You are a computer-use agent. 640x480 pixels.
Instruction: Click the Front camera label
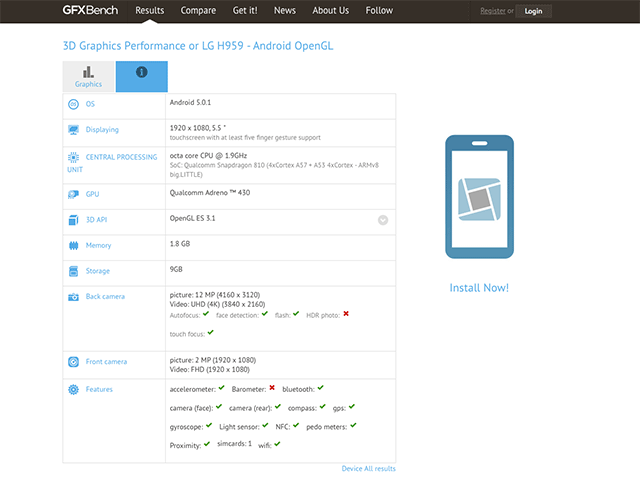click(x=106, y=362)
